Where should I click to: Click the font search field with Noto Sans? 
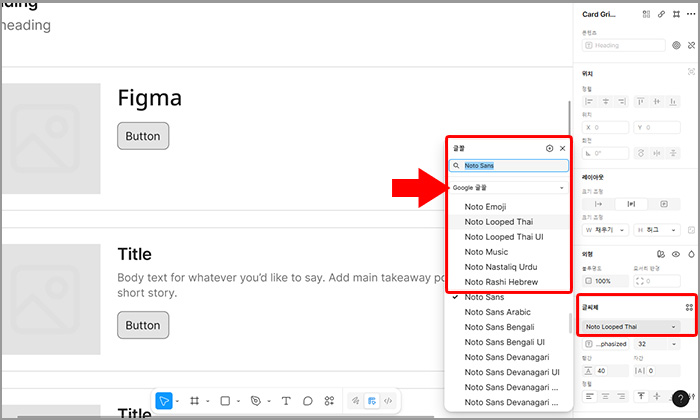[509, 166]
